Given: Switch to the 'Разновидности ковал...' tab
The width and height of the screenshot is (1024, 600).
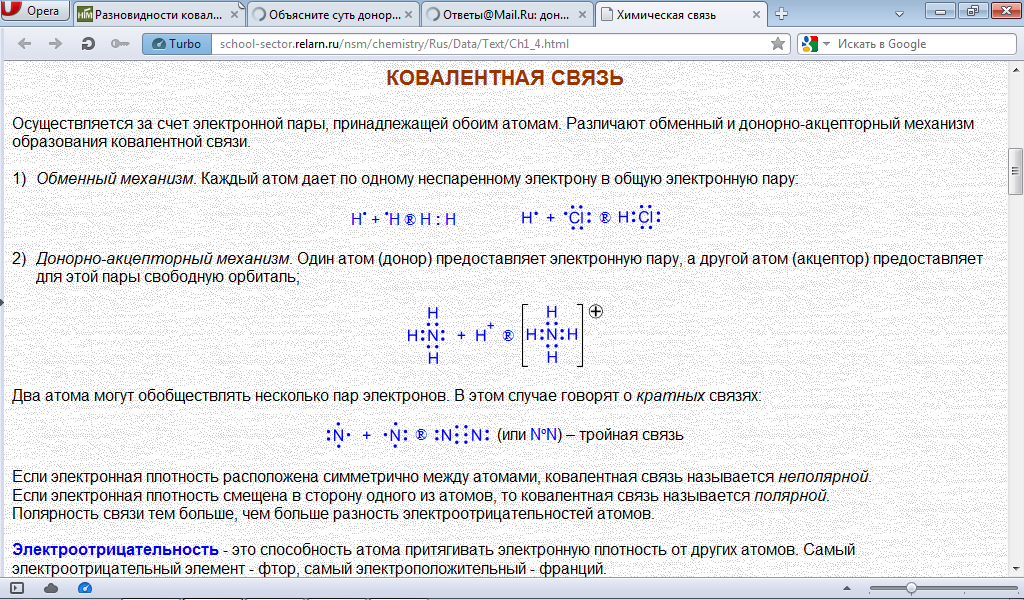Looking at the screenshot, I should 159,14.
